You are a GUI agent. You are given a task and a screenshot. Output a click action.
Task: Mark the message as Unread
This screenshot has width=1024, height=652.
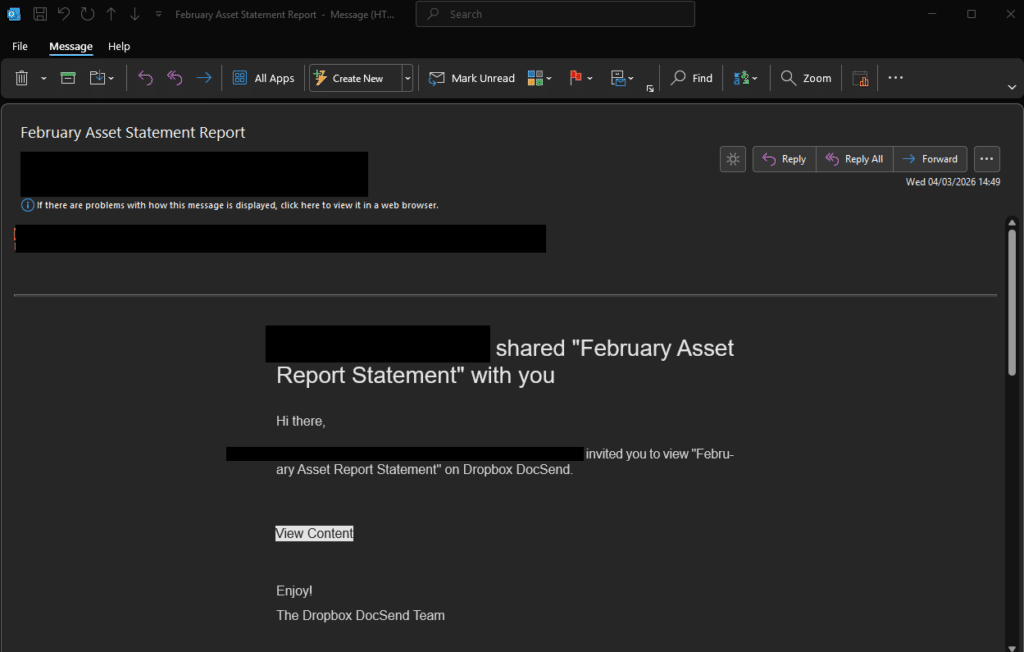coord(472,78)
